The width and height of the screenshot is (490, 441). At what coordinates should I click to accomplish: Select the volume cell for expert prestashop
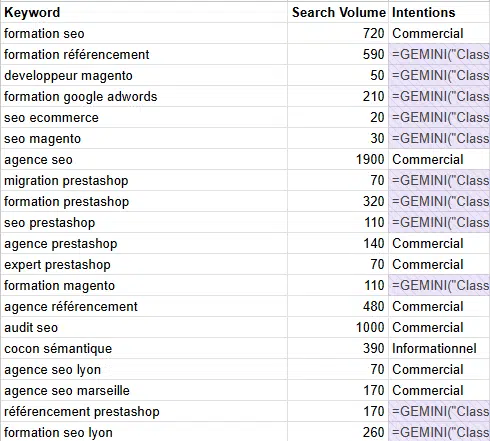[x=338, y=264]
